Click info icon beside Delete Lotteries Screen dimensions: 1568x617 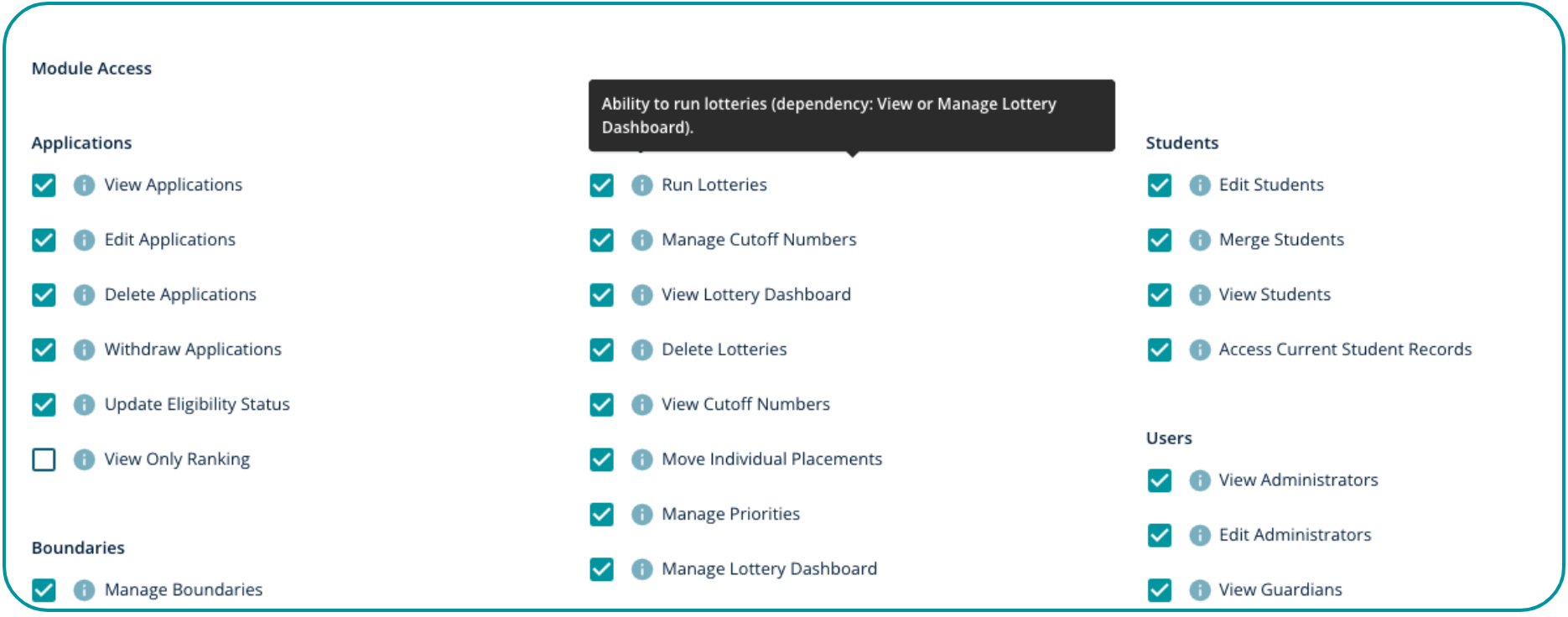pos(641,350)
